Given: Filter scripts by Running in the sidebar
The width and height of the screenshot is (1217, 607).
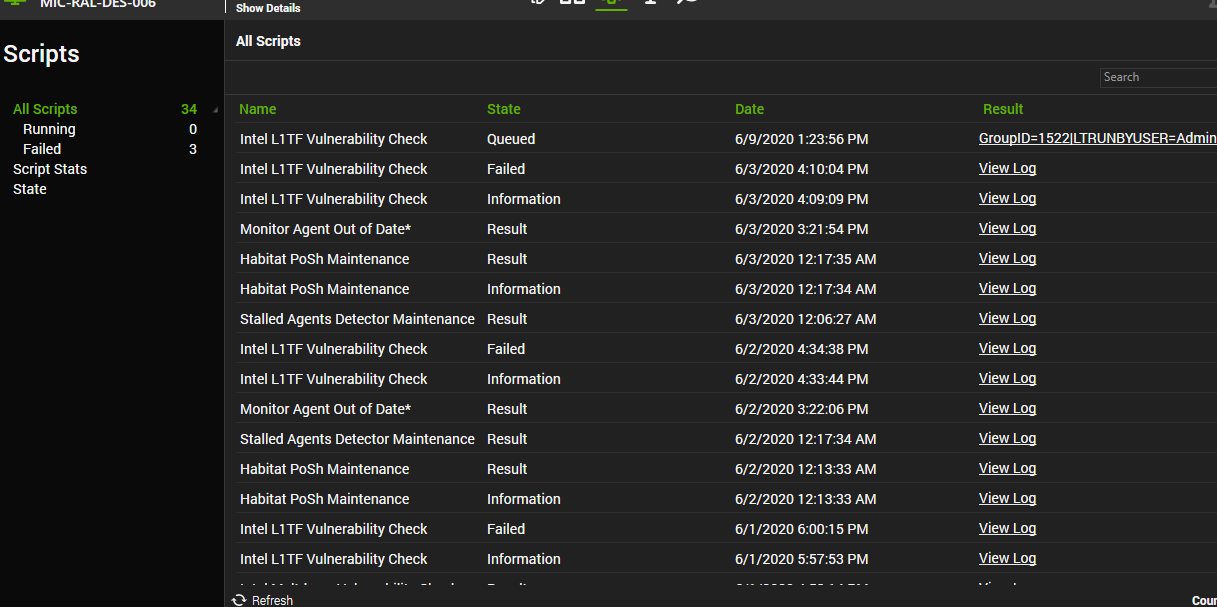Looking at the screenshot, I should (x=49, y=128).
